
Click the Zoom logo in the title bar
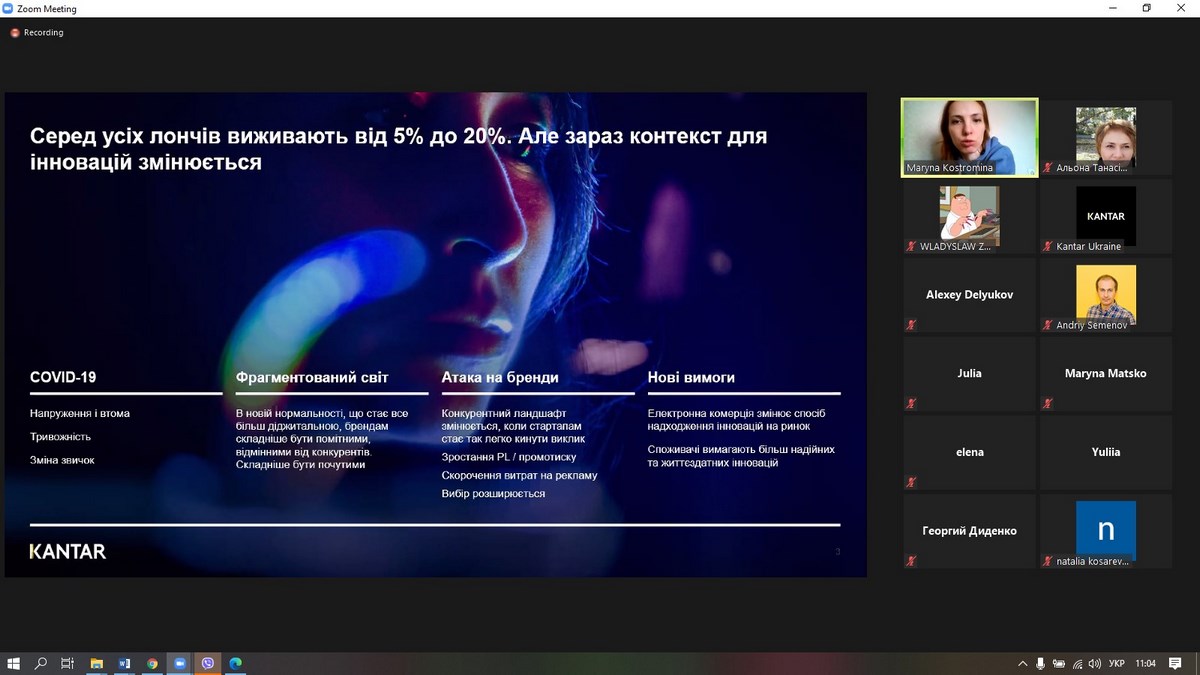pyautogui.click(x=9, y=9)
